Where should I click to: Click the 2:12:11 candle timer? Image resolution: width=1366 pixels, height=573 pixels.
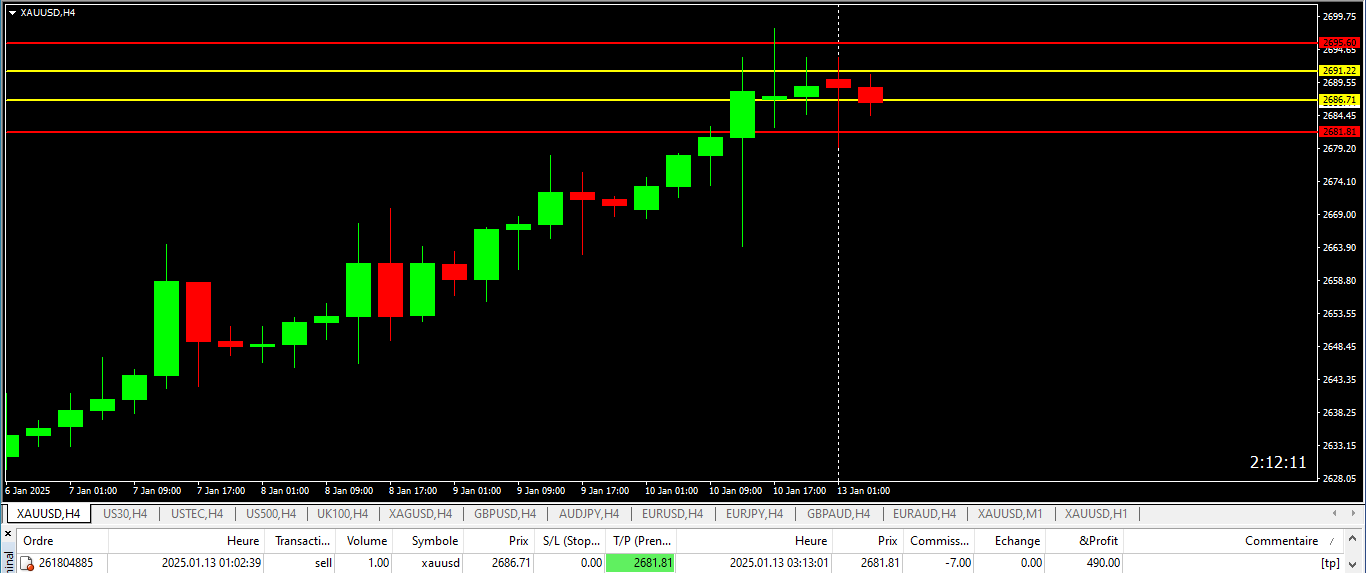(x=1278, y=462)
